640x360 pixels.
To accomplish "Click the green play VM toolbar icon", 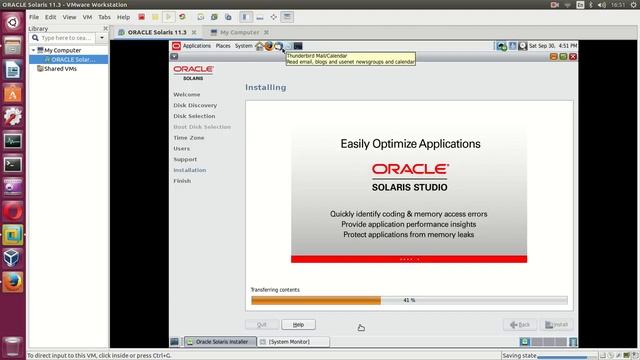I will pos(168,17).
